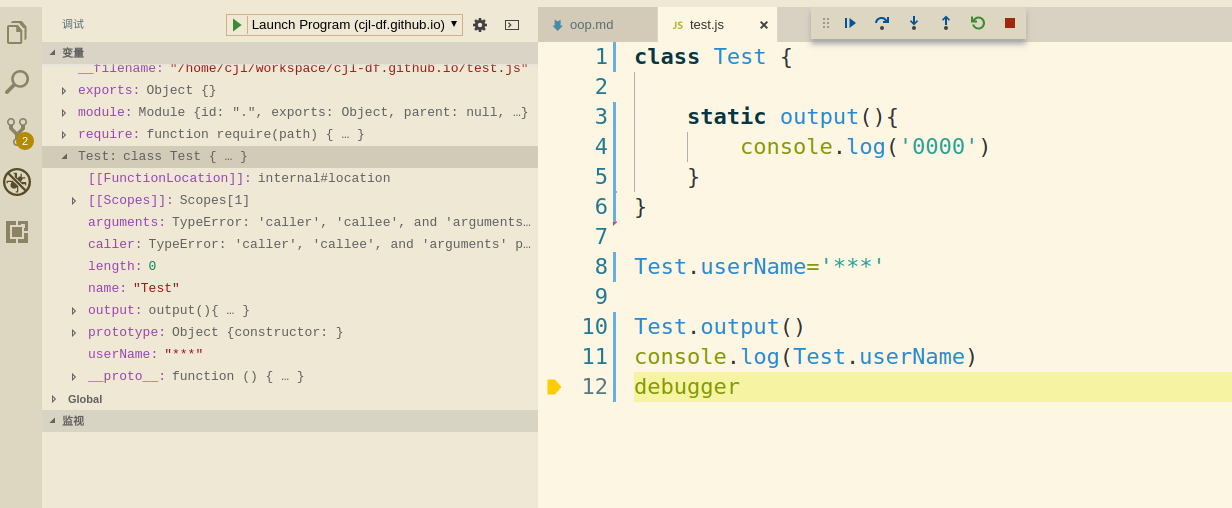Click Continue in the debug toolbar

[850, 23]
